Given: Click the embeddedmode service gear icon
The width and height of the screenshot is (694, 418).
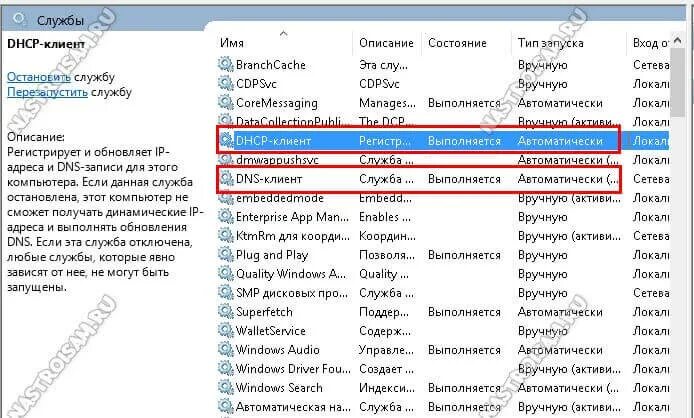Looking at the screenshot, I should coord(226,198).
